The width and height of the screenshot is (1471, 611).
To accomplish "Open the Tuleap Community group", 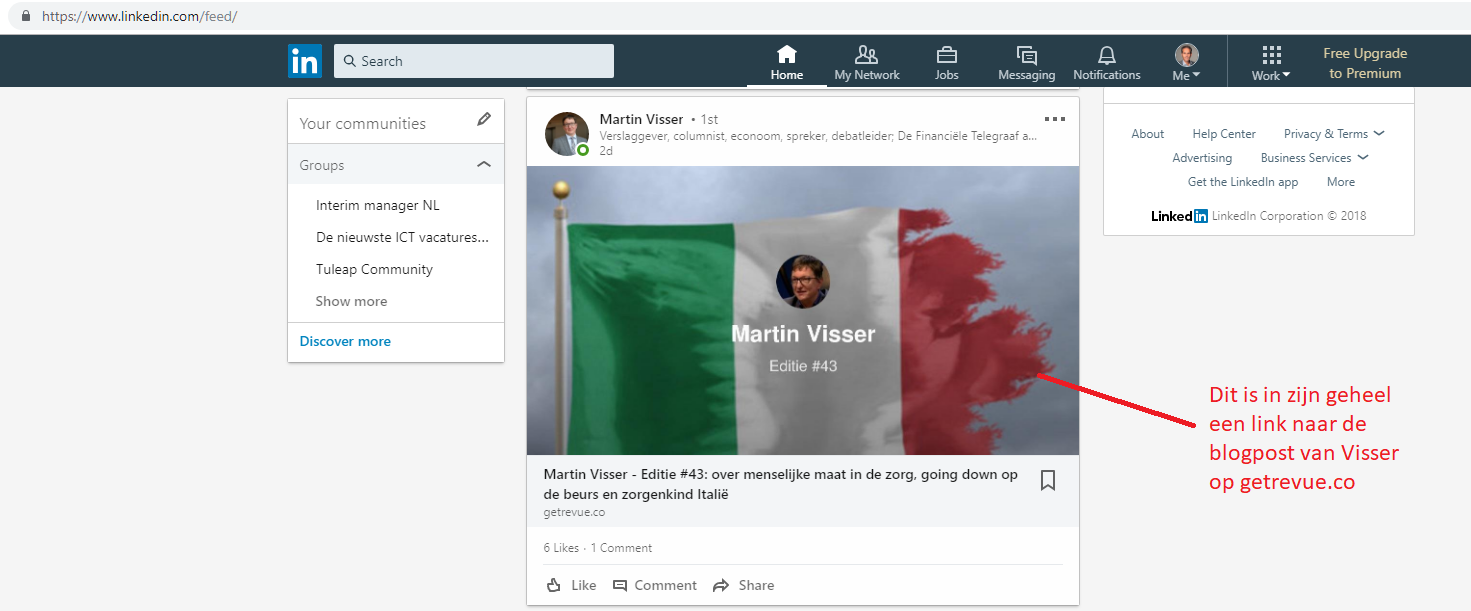I will [374, 269].
